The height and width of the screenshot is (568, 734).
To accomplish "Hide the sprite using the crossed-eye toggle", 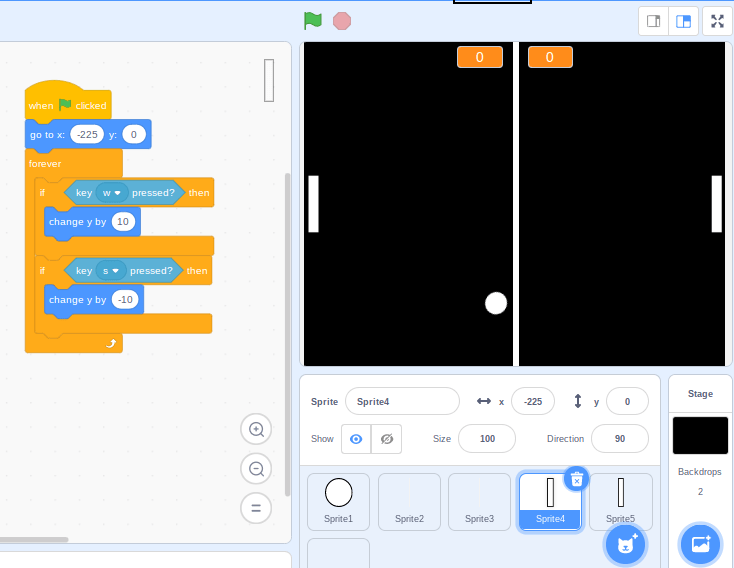I will (386, 439).
